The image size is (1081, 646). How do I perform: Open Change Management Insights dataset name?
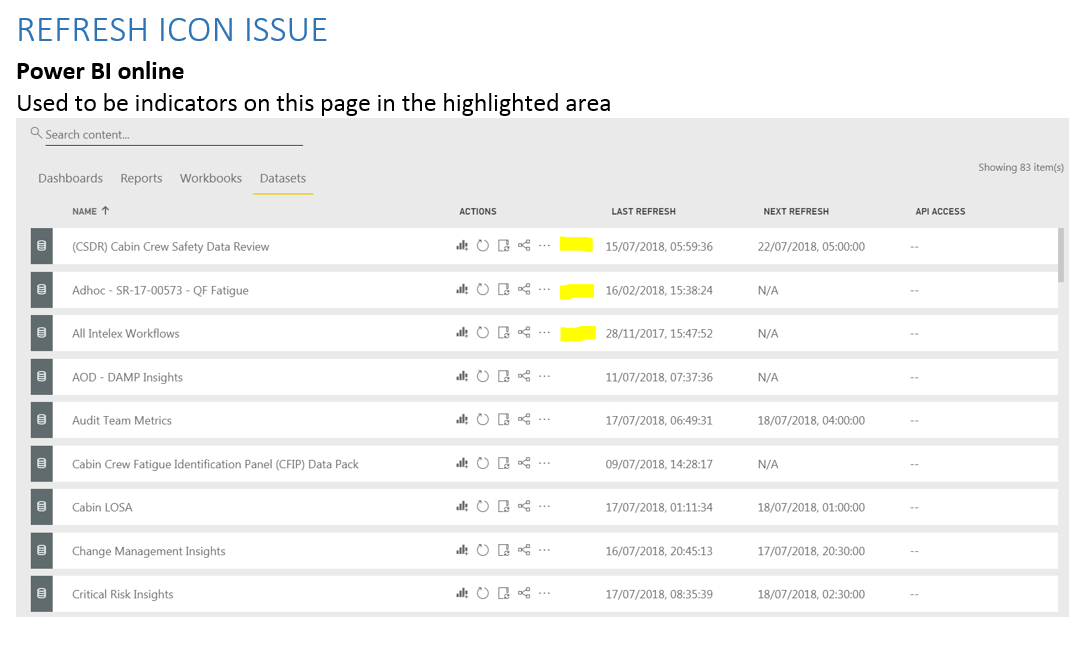click(149, 551)
